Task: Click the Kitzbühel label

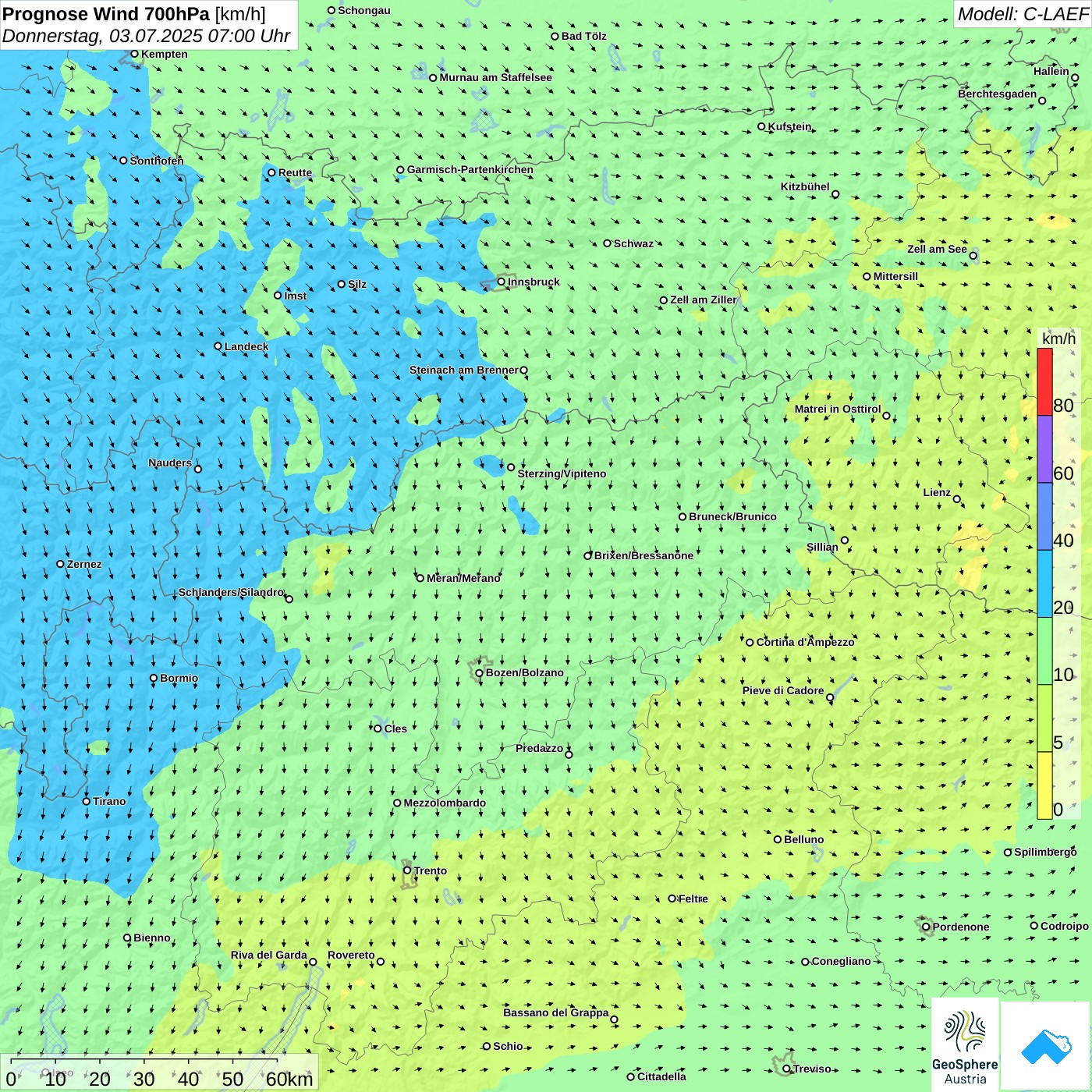Action: point(805,186)
